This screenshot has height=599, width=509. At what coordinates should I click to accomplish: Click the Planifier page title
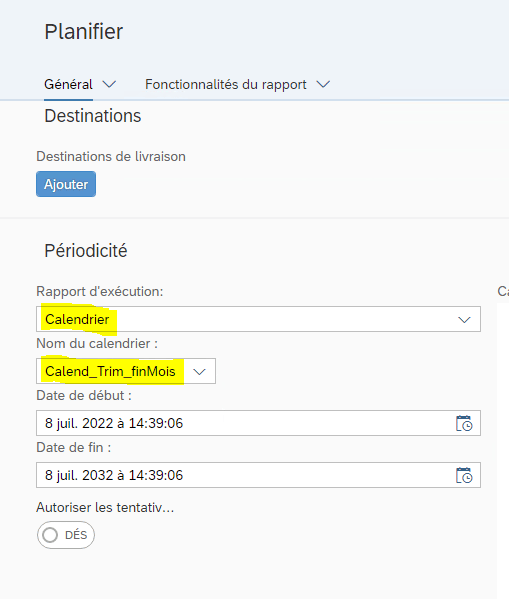84,32
